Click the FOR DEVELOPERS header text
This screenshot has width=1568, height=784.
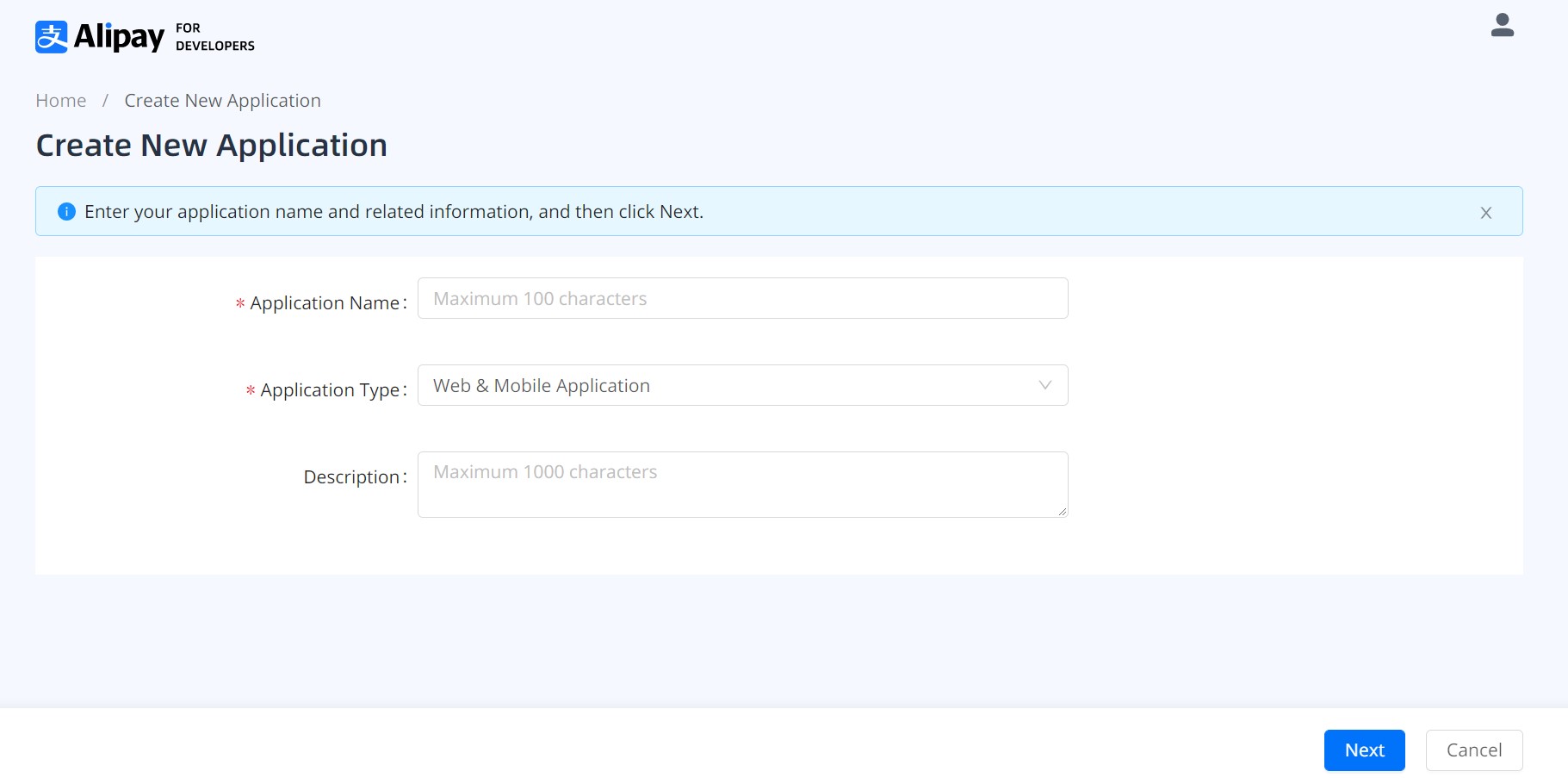(x=214, y=37)
